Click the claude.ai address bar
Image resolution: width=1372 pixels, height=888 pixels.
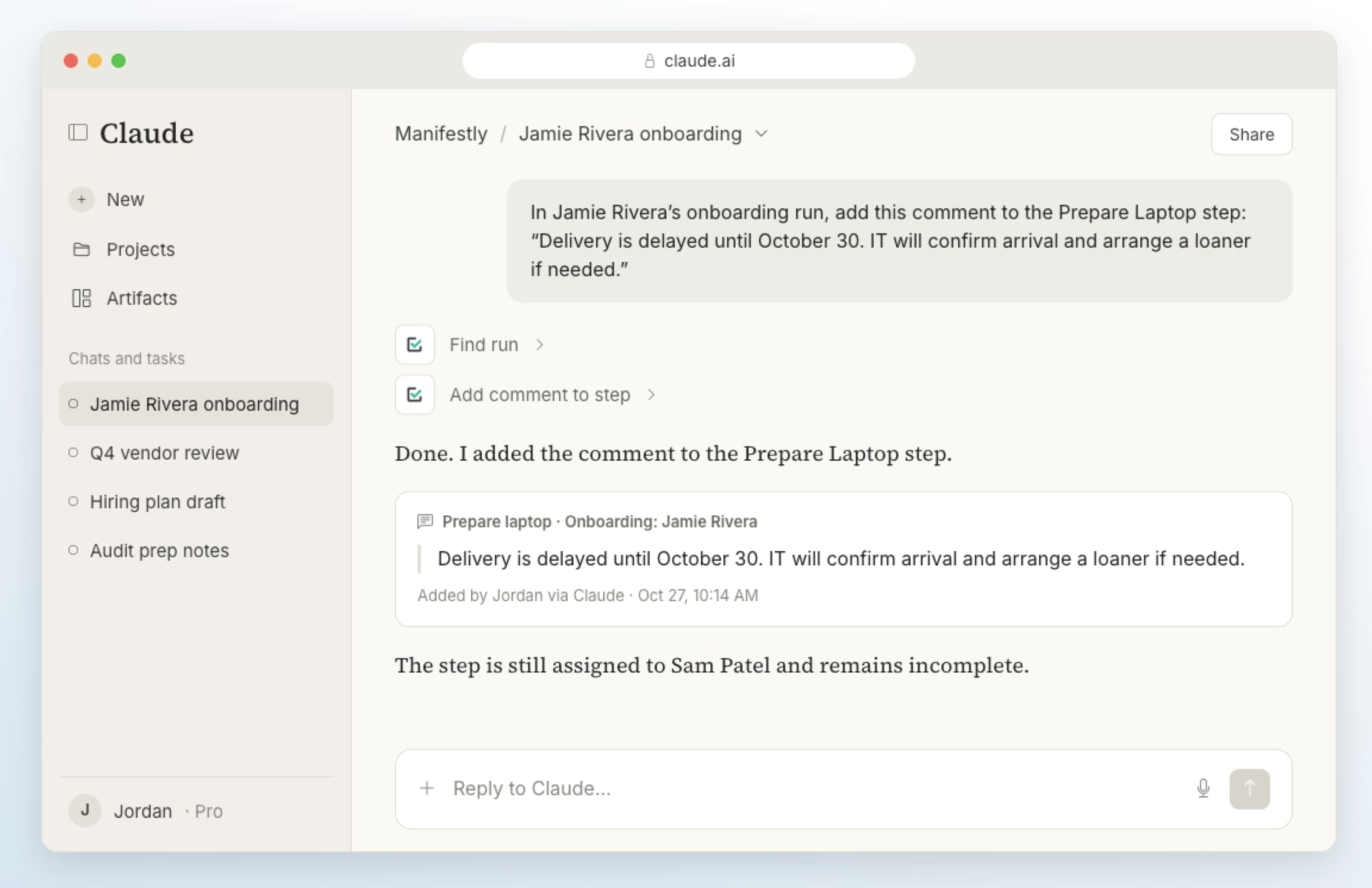[x=689, y=61]
